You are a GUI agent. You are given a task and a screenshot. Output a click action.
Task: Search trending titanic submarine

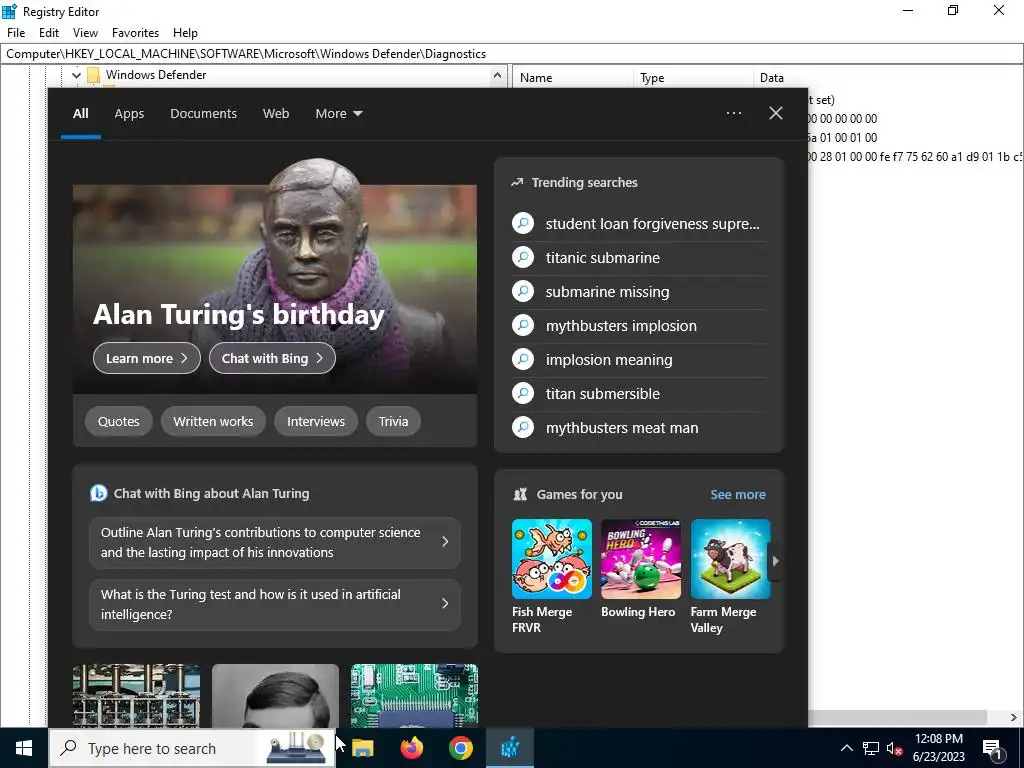(x=639, y=258)
